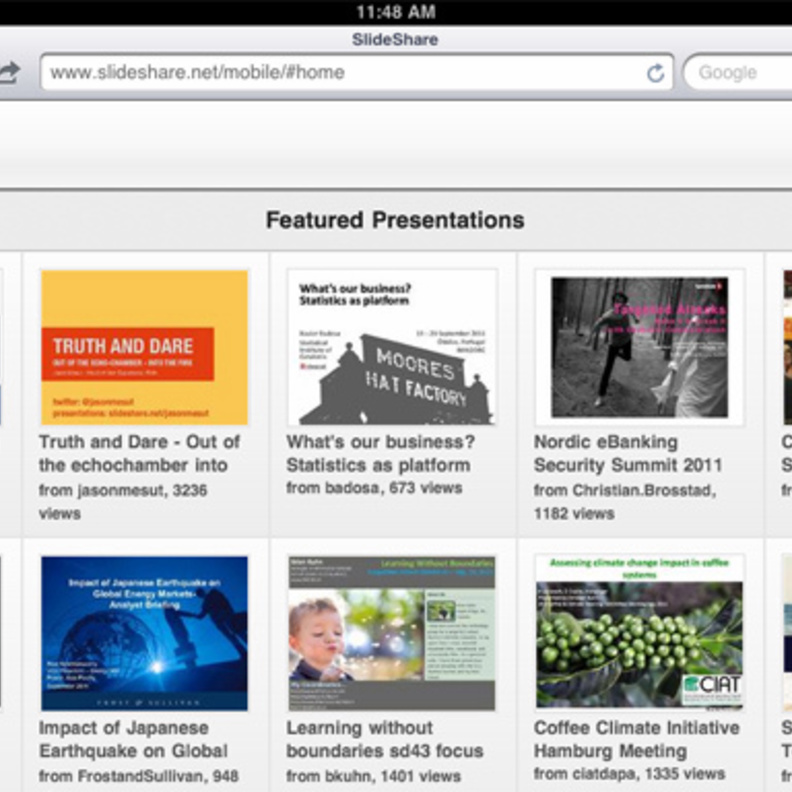This screenshot has width=792, height=792.
Task: Click the SlideShare page title text
Action: coord(395,39)
